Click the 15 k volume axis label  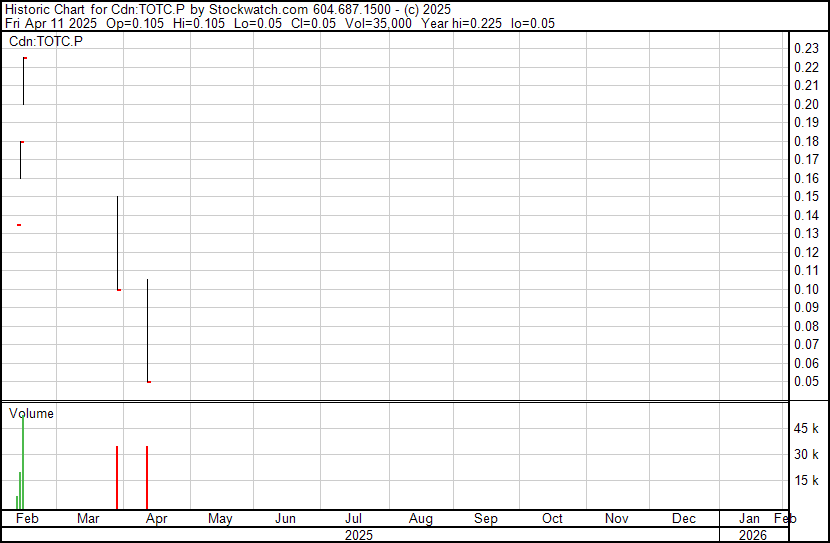point(806,480)
